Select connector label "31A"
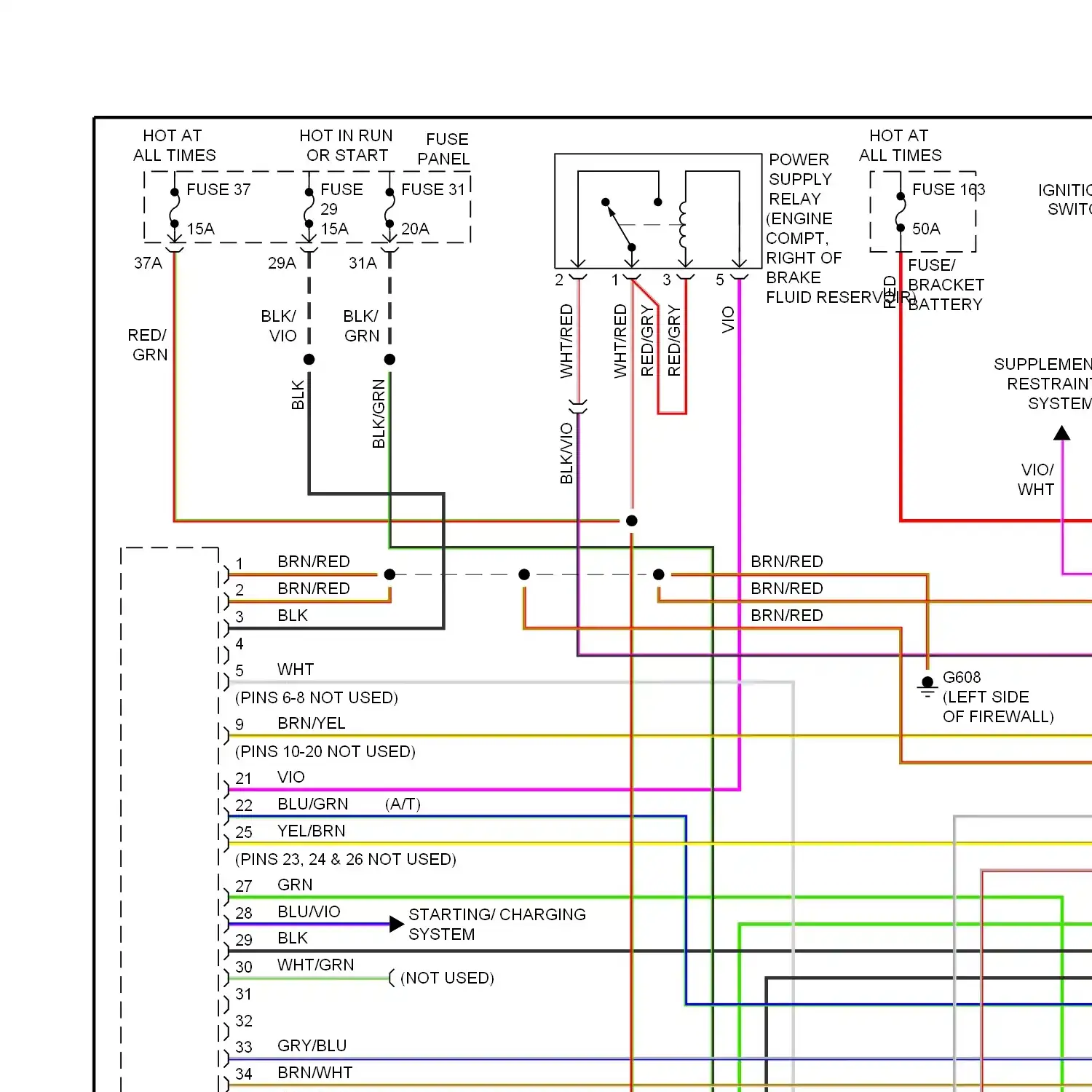 (x=363, y=264)
